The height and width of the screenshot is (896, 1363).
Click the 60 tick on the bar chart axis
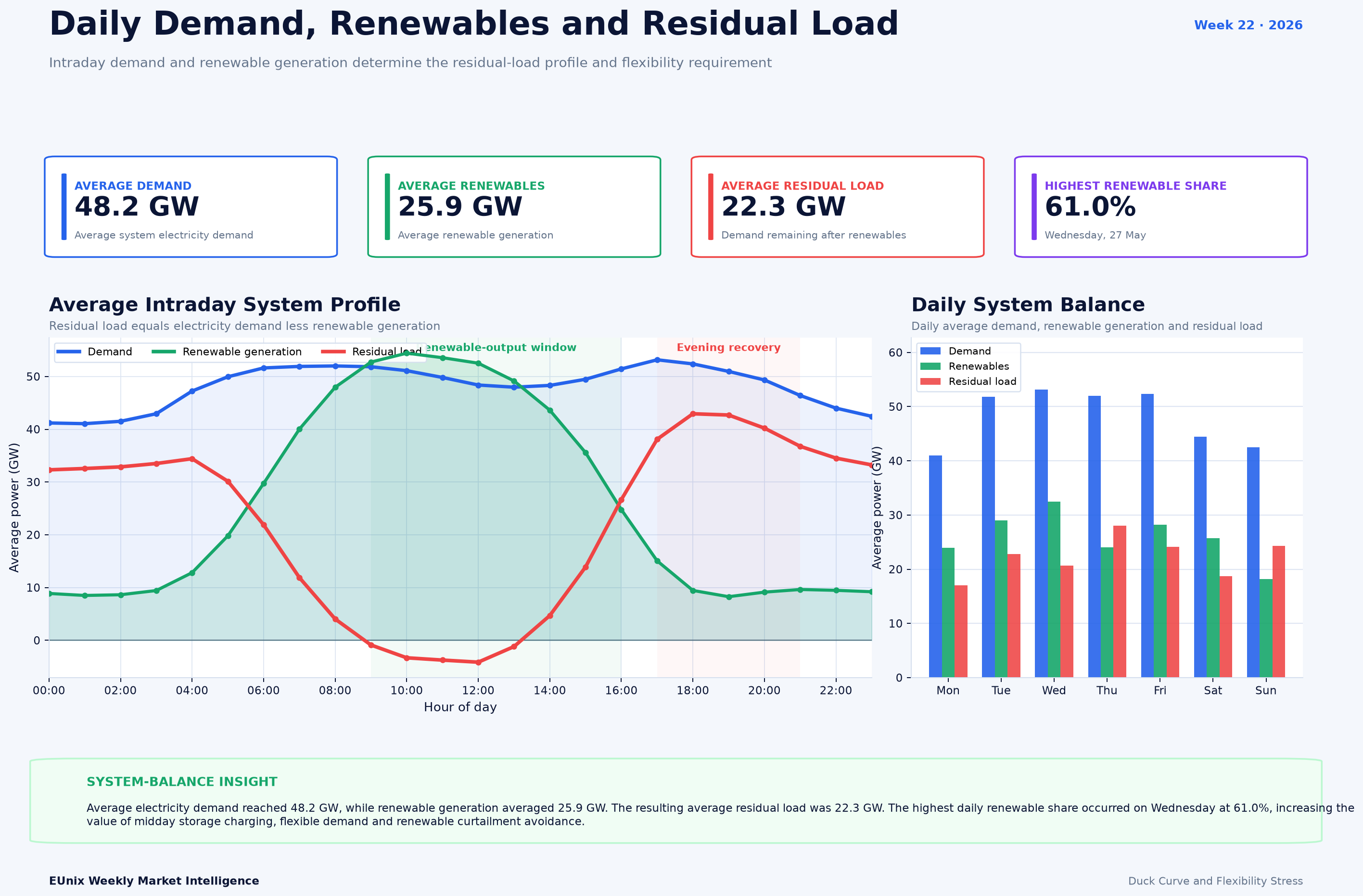coord(896,353)
